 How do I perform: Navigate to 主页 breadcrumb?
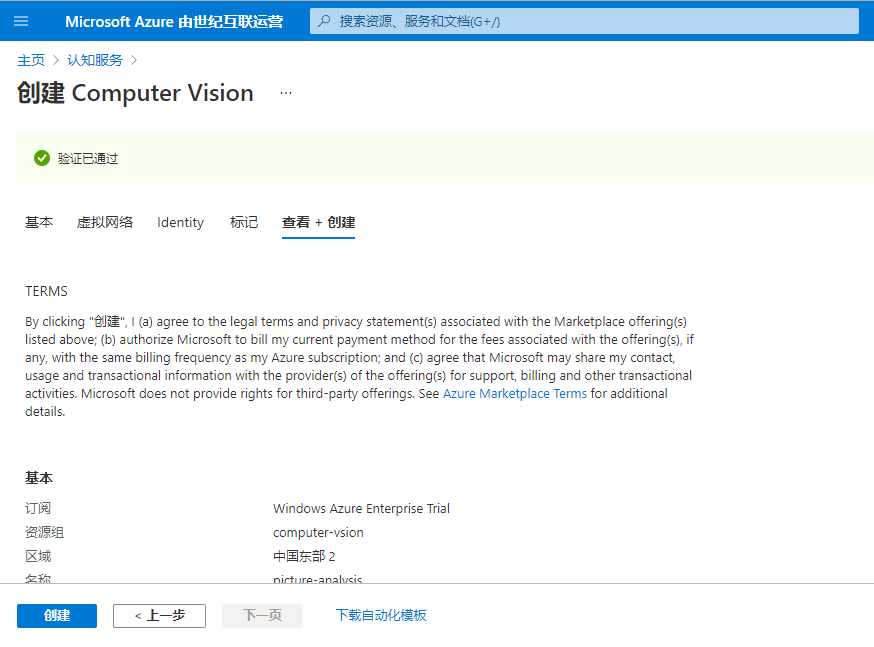pyautogui.click(x=31, y=60)
